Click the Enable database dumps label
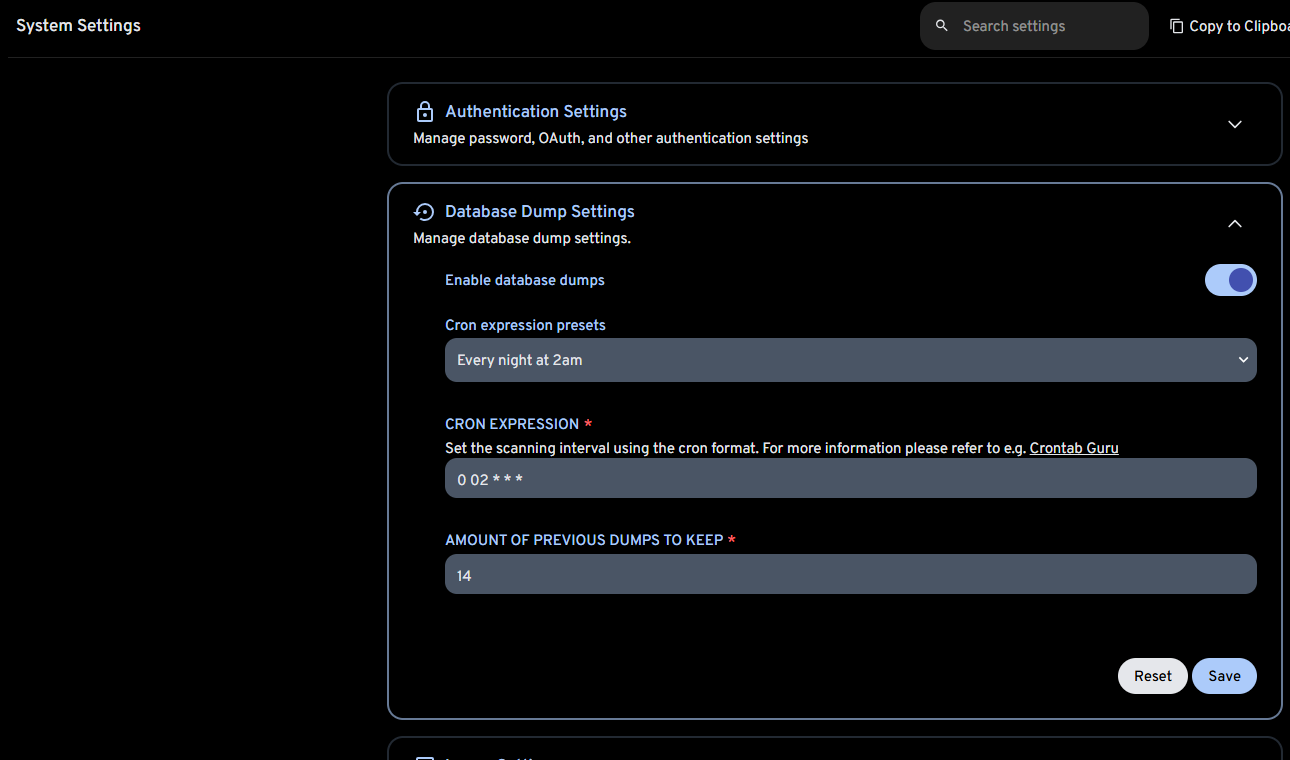 click(x=525, y=280)
